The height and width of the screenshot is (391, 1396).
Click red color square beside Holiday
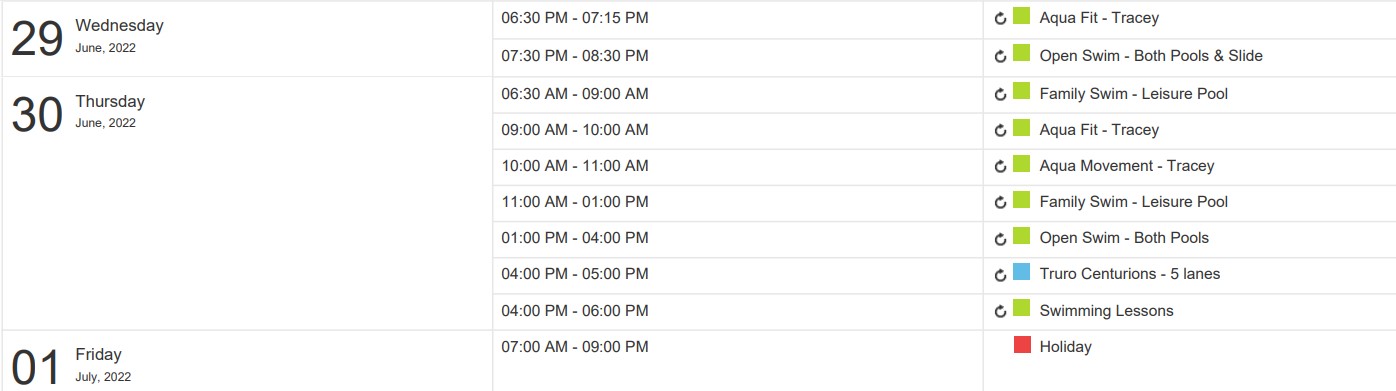tap(1022, 345)
